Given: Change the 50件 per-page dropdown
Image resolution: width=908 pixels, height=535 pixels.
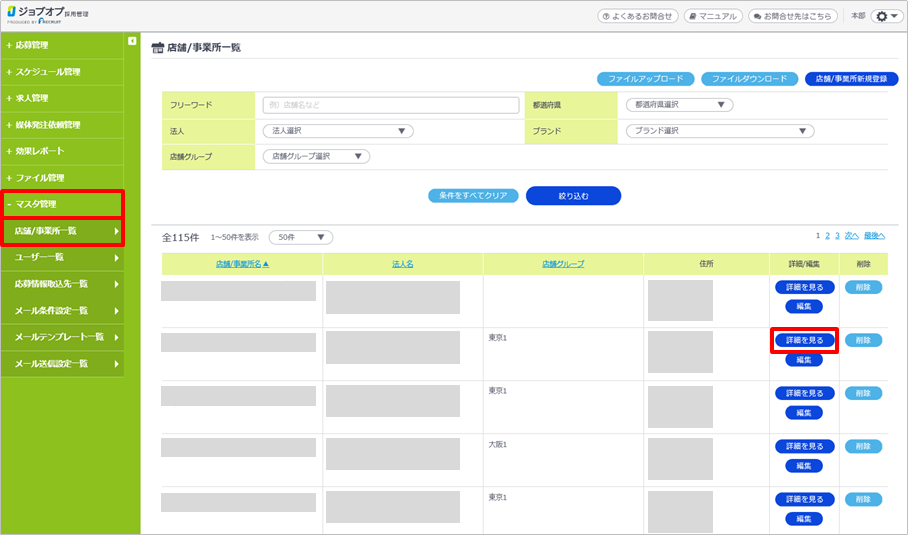Looking at the screenshot, I should coord(300,238).
